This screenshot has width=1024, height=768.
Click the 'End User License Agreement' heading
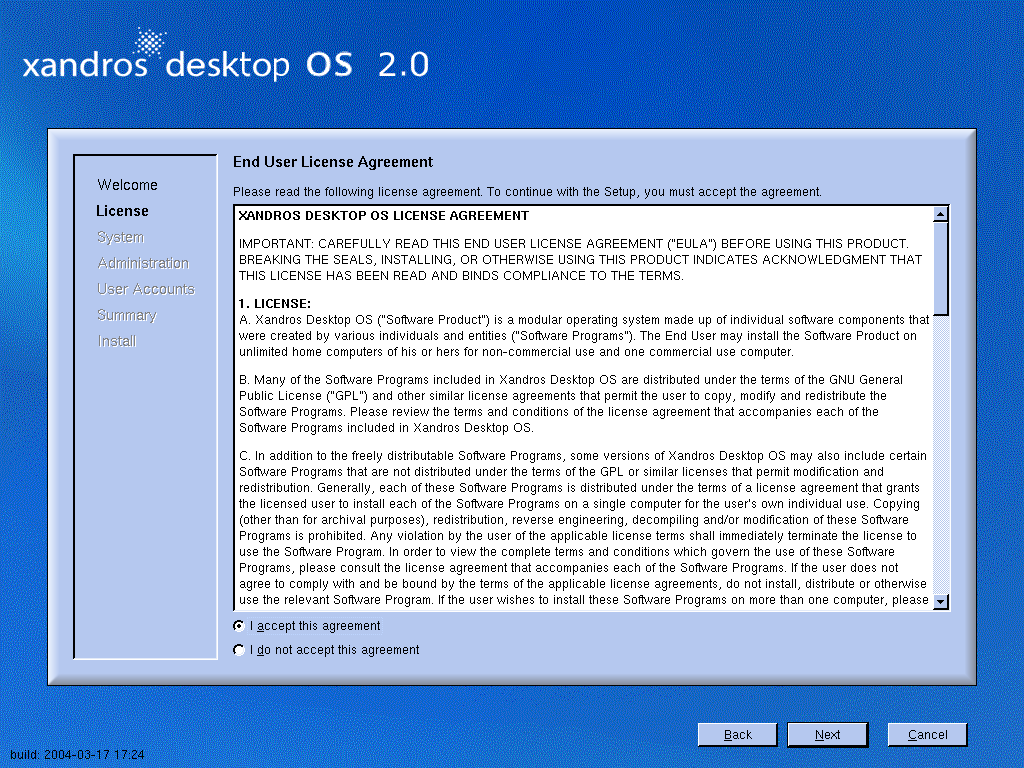click(333, 162)
